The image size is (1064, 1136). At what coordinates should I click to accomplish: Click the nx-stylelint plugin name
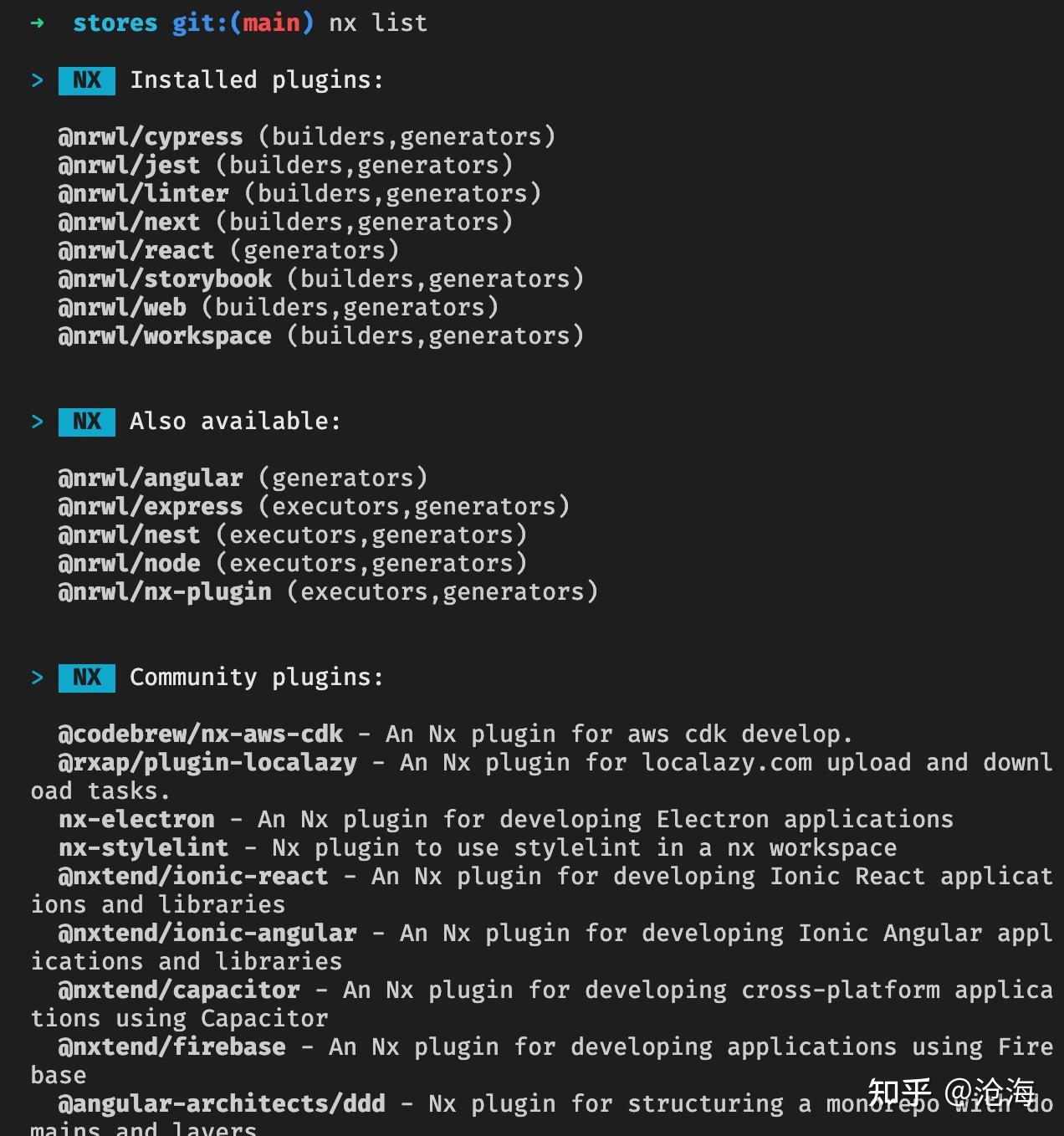pos(143,848)
